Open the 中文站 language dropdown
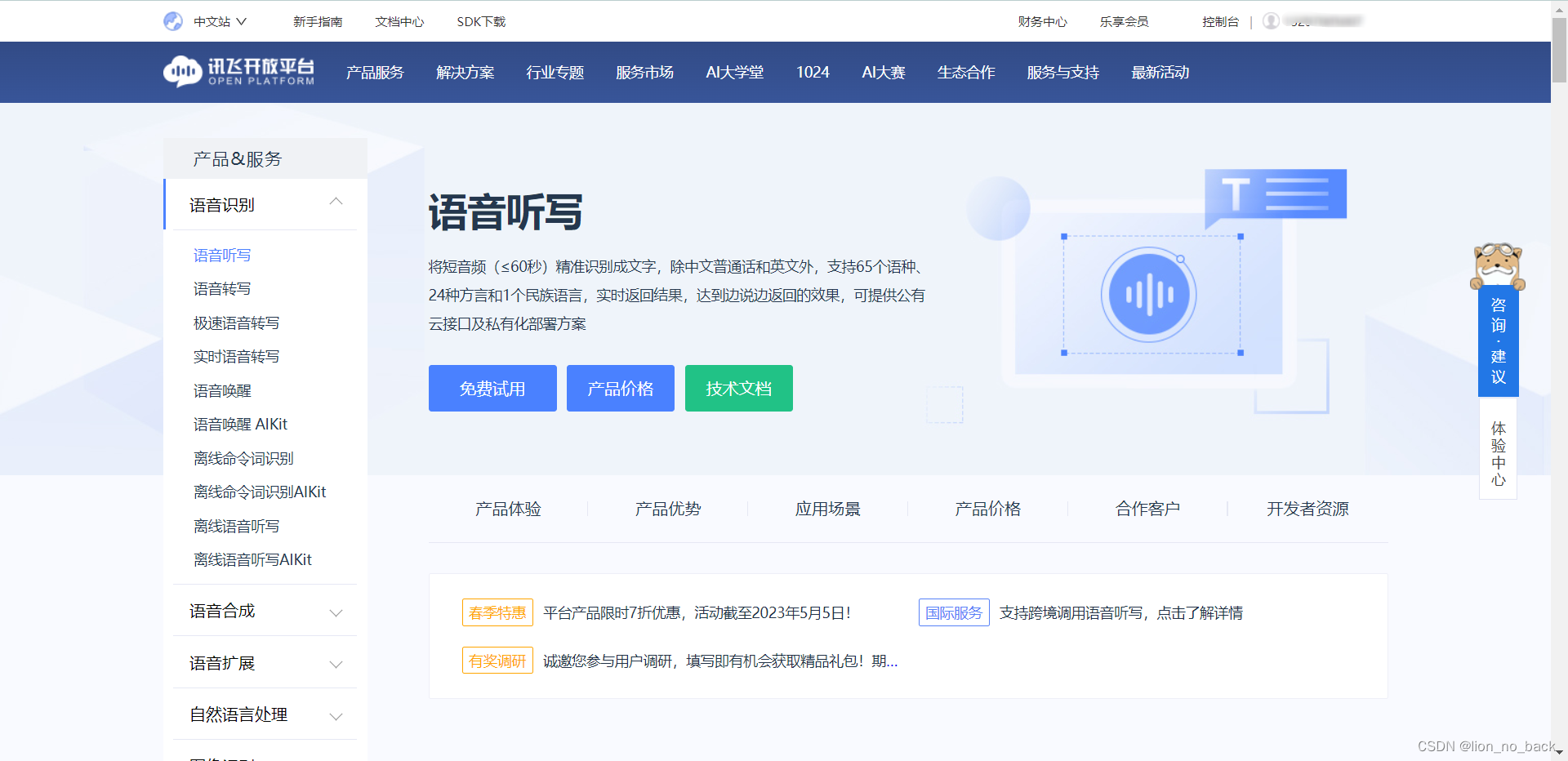Image resolution: width=1568 pixels, height=761 pixels. point(220,22)
